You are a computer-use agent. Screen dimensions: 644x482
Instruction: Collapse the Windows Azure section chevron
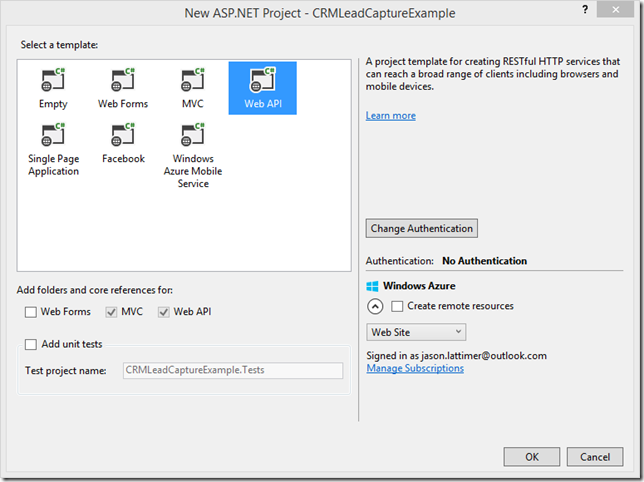click(375, 306)
